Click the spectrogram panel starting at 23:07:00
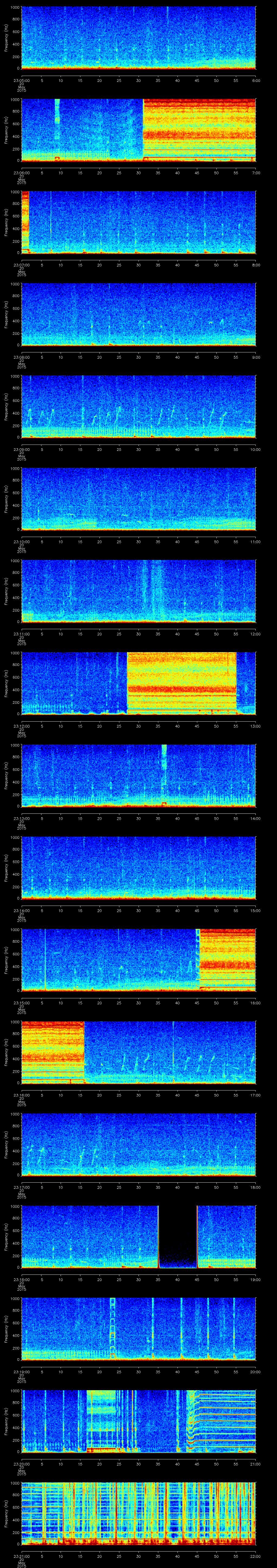This screenshot has height=1568, width=277. [x=138, y=222]
